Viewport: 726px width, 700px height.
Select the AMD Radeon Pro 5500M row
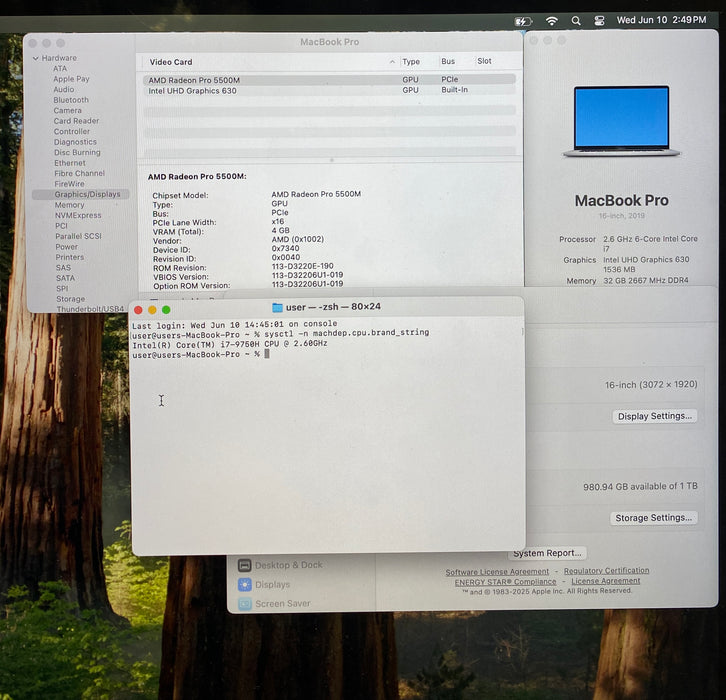tap(329, 80)
